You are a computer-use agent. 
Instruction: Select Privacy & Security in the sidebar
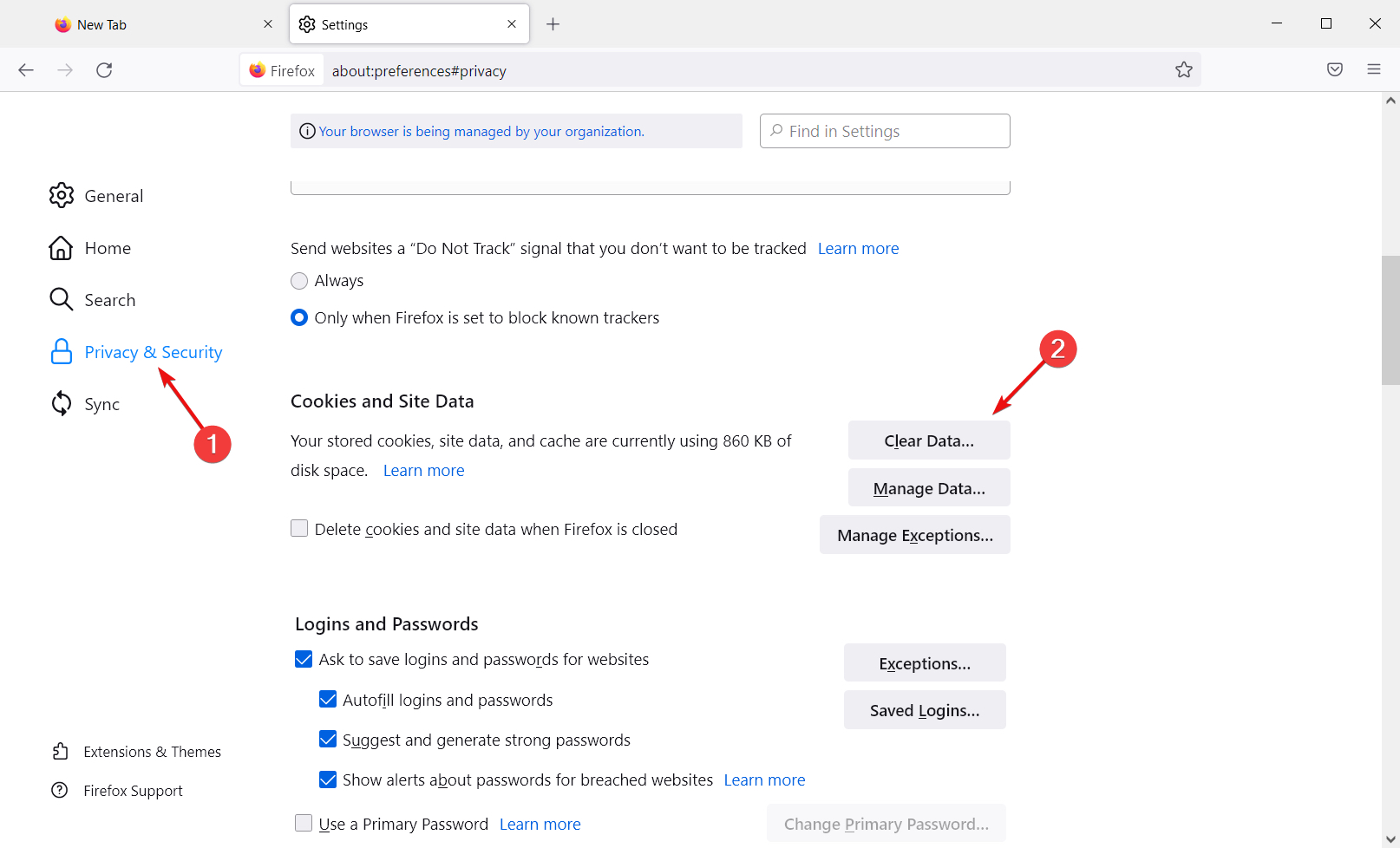pyautogui.click(x=153, y=352)
